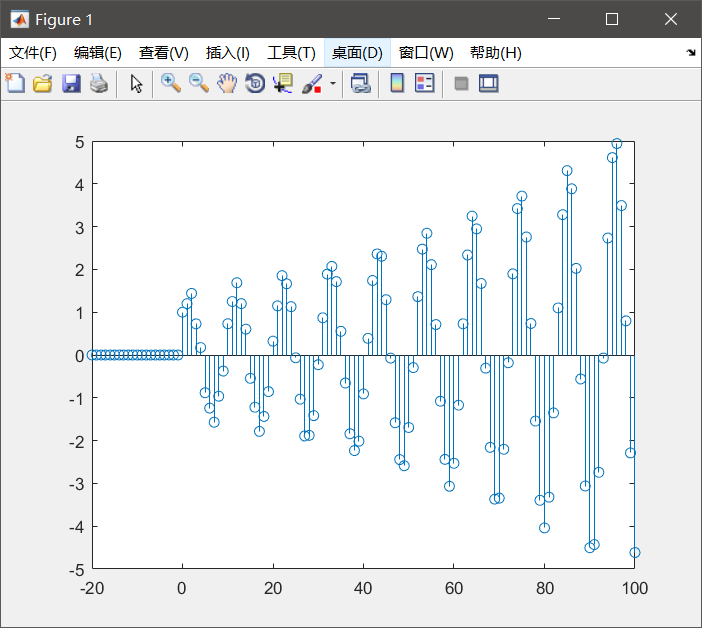
Task: Open the 插入(I) menu
Action: tap(227, 53)
